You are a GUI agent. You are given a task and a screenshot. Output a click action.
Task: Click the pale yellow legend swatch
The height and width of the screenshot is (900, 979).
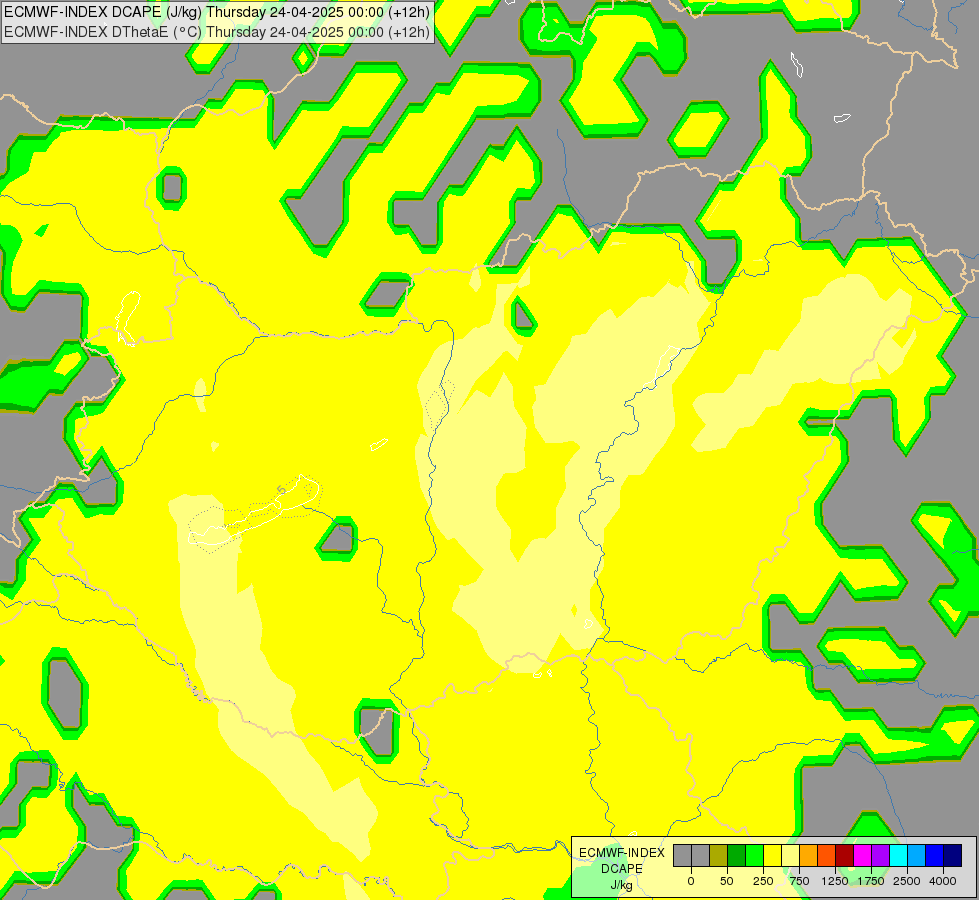(x=790, y=855)
